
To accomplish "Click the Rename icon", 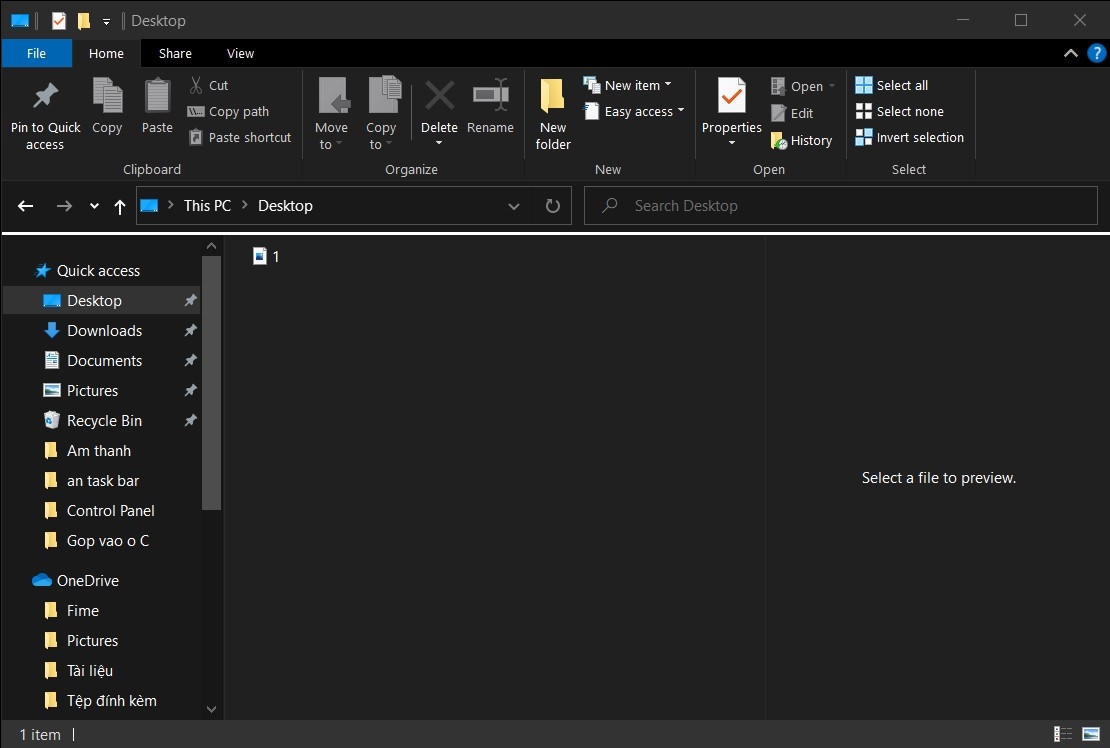I will tap(491, 95).
